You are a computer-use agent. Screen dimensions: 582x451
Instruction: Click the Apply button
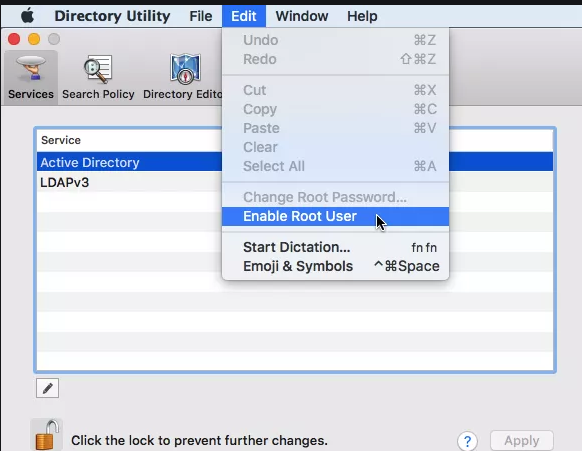coord(521,441)
